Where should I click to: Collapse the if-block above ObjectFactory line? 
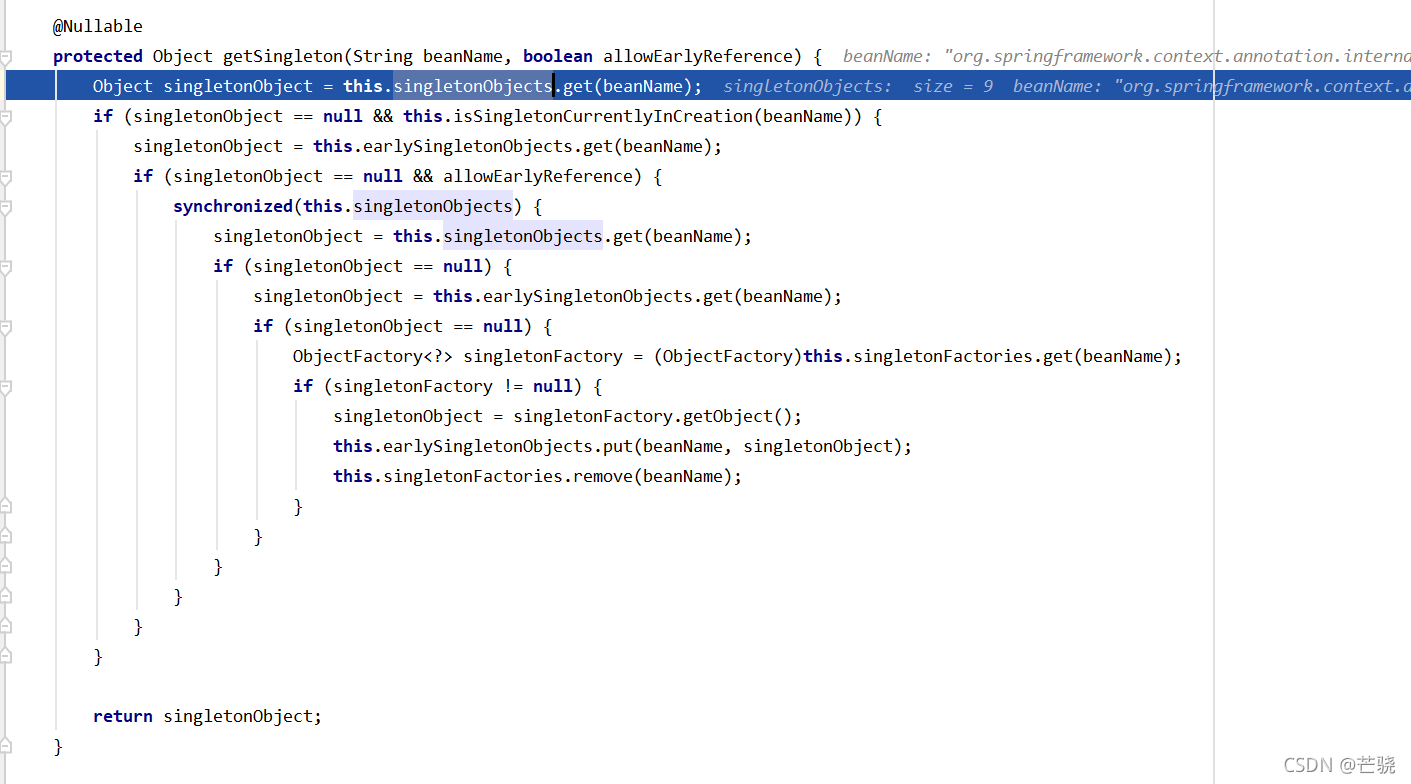(x=5, y=327)
